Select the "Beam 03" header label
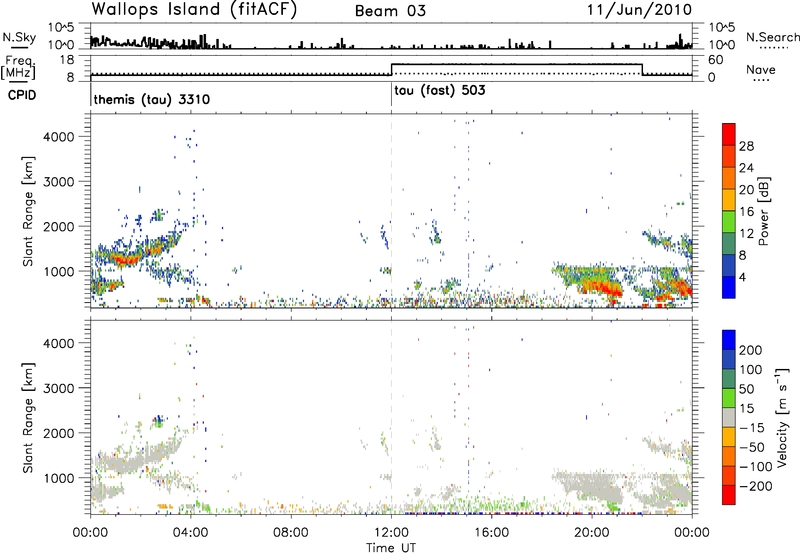 390,11
